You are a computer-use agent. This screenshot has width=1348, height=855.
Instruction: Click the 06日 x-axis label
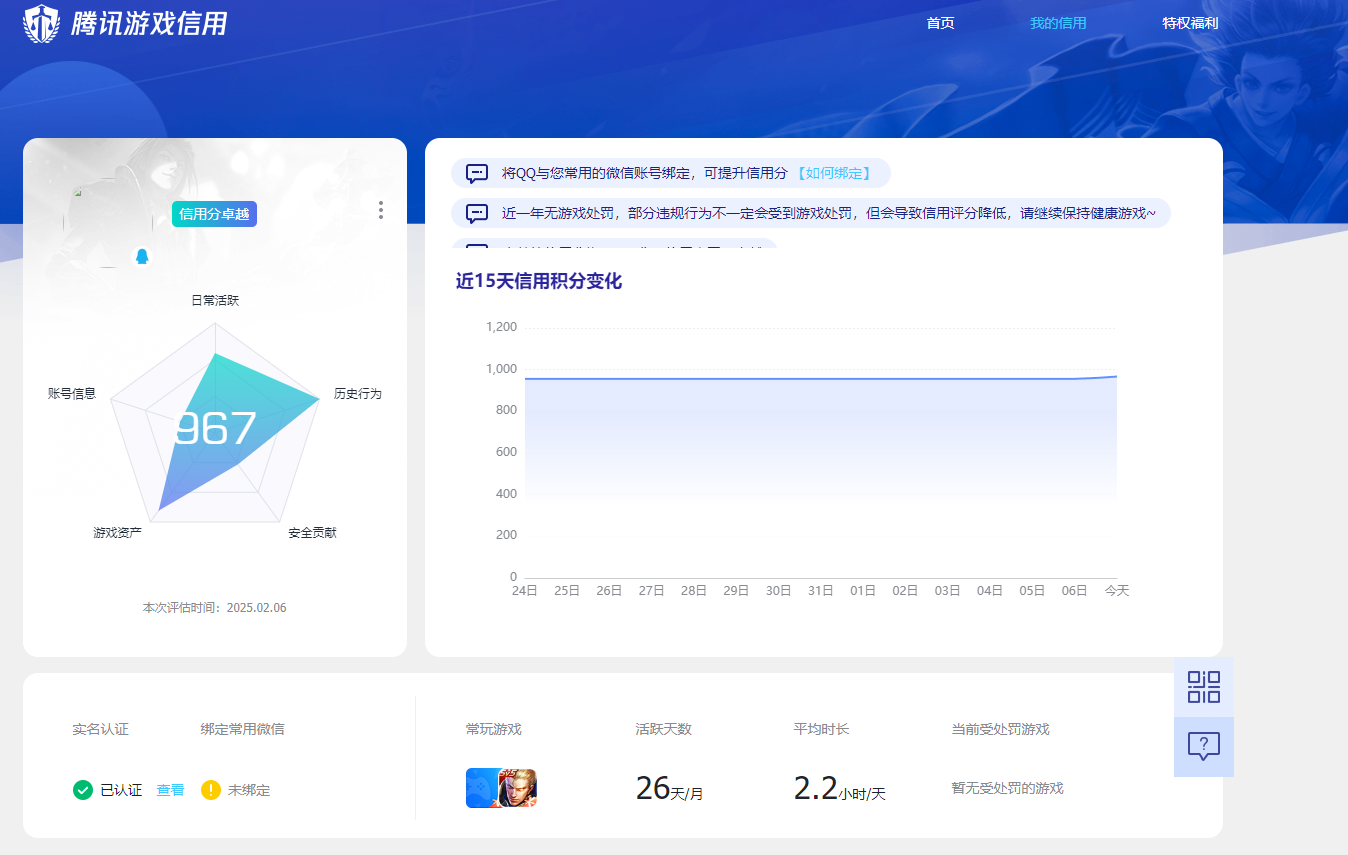pos(1074,591)
